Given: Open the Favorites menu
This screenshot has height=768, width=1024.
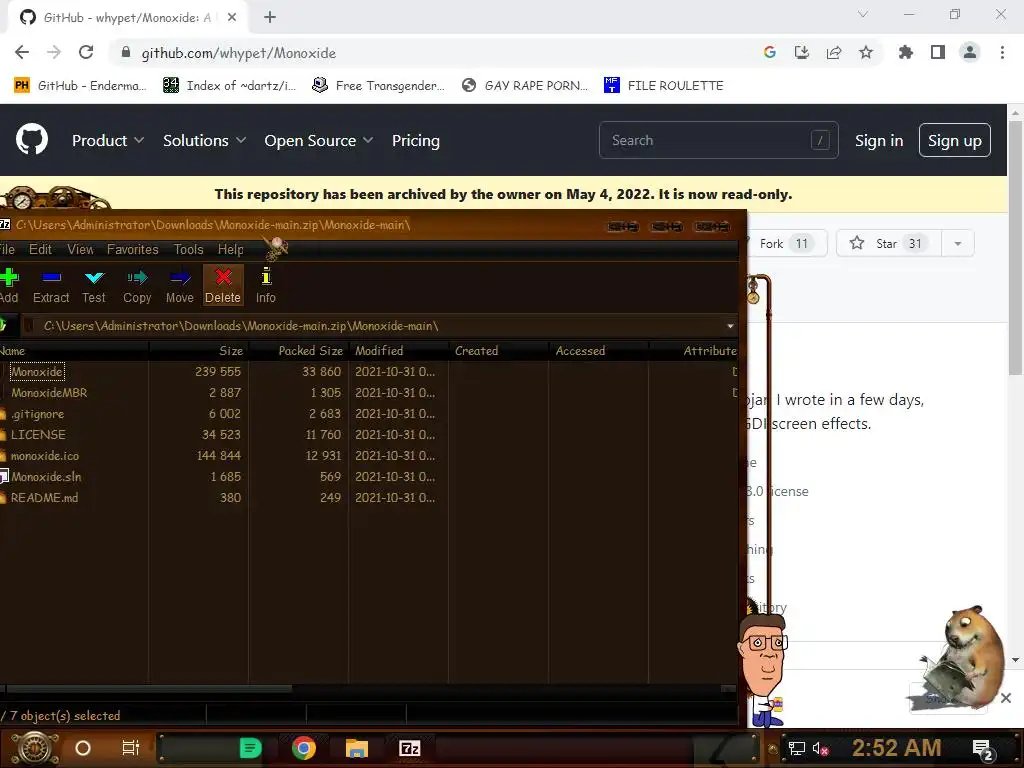Looking at the screenshot, I should (133, 249).
